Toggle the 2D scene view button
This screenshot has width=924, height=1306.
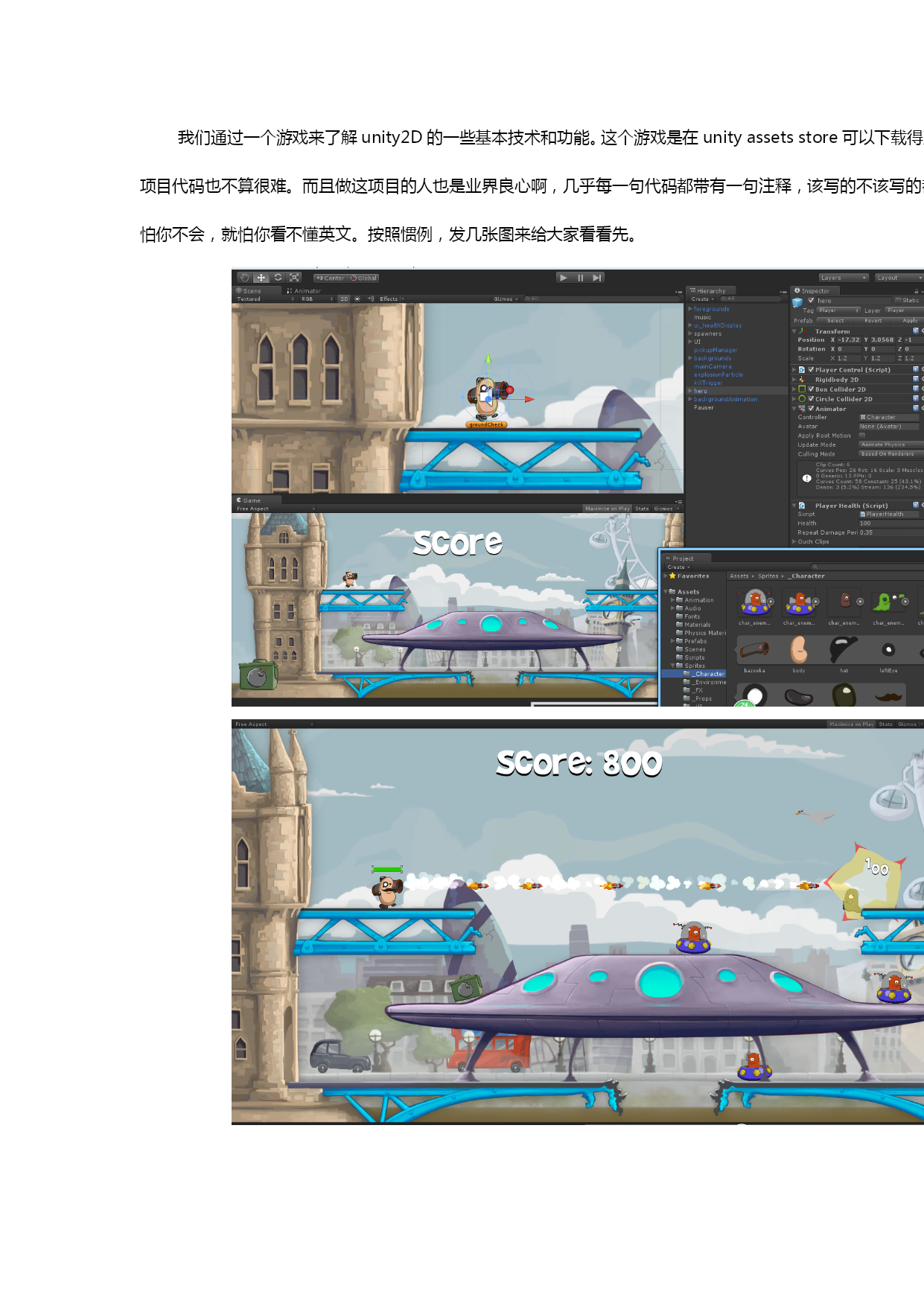(x=344, y=299)
